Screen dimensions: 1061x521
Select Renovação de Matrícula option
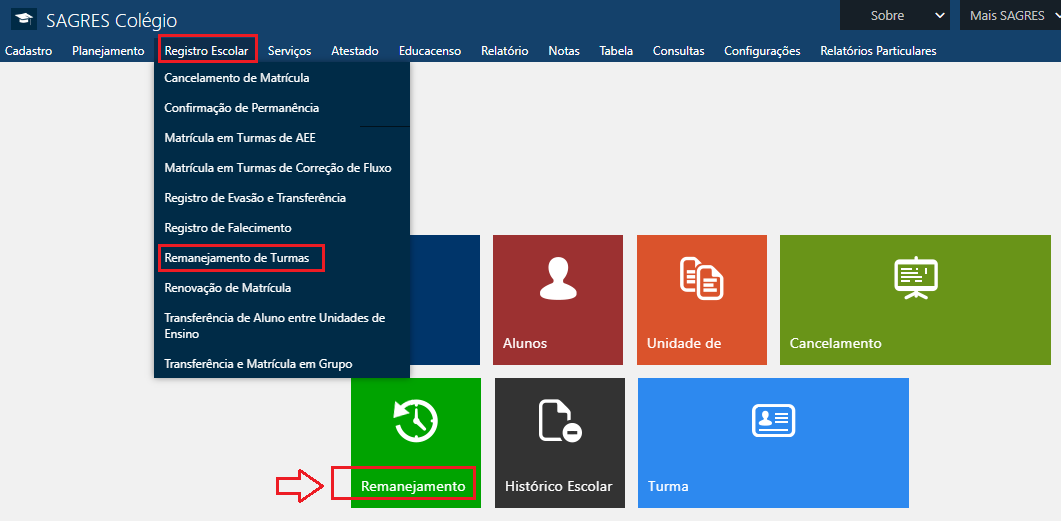click(x=227, y=288)
